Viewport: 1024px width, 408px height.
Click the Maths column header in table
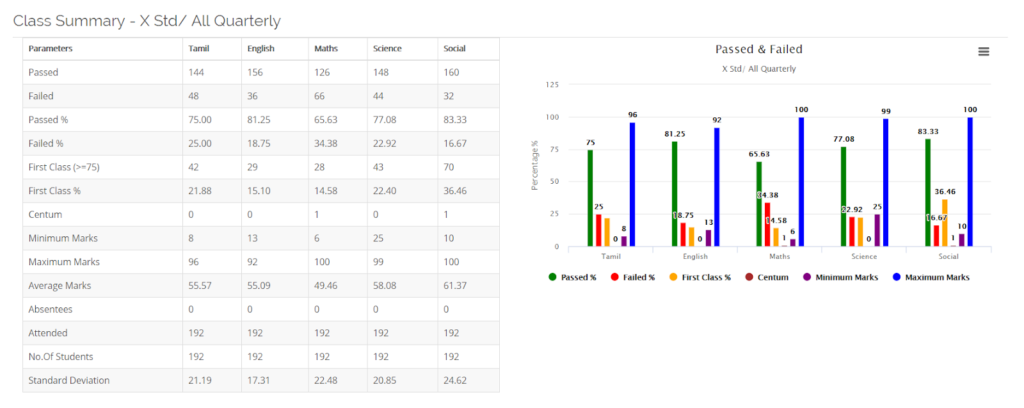point(325,48)
